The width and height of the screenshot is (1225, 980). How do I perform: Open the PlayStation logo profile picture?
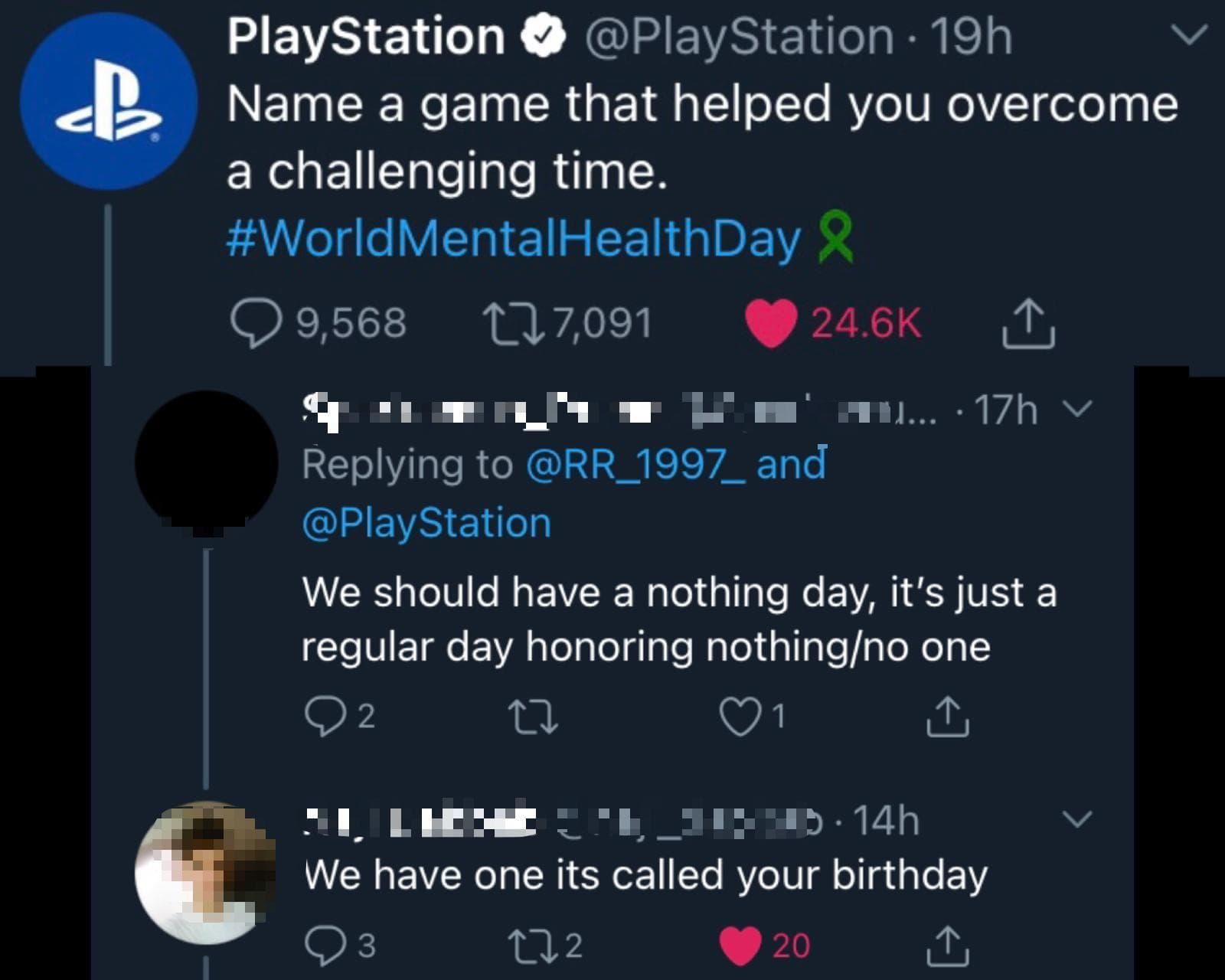[x=109, y=101]
